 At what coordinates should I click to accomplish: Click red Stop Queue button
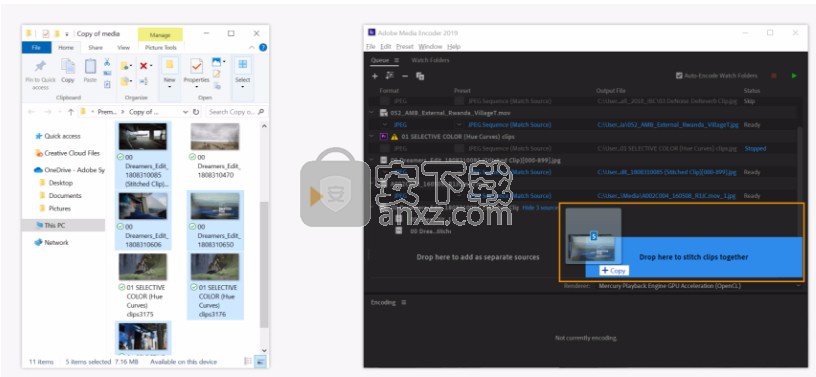click(774, 76)
